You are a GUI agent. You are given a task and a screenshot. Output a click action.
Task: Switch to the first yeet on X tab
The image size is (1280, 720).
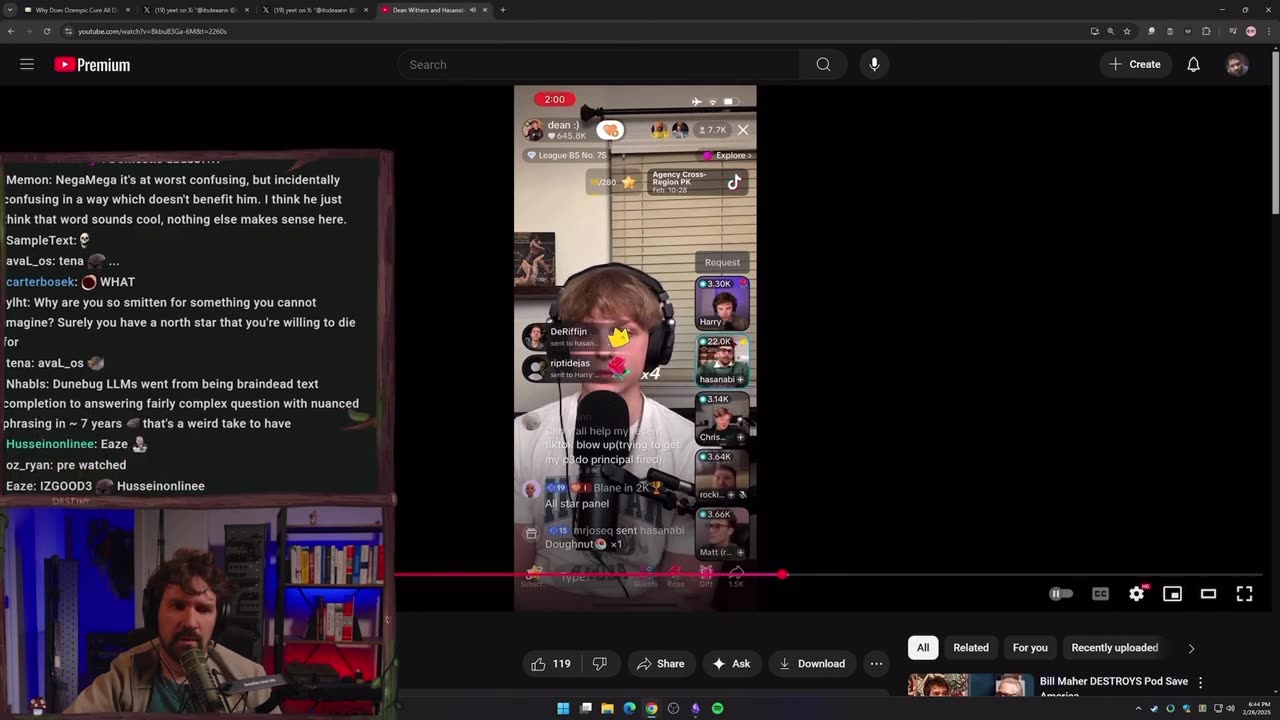click(195, 10)
